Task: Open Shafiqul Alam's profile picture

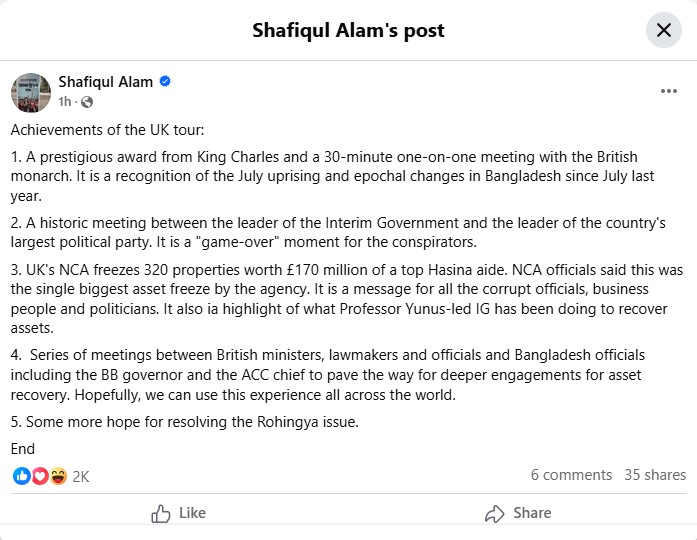Action: coord(31,92)
